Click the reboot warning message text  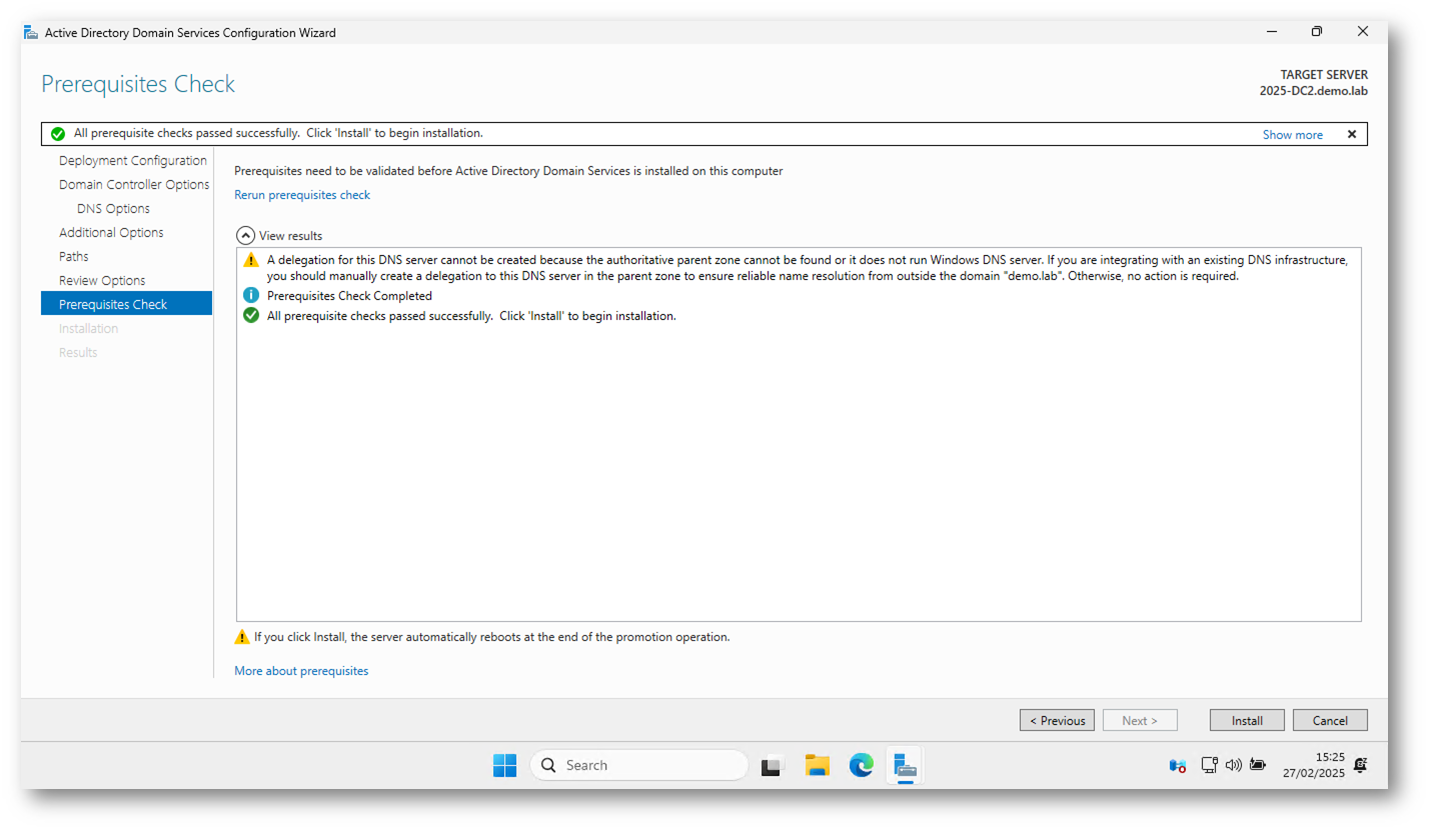click(492, 637)
